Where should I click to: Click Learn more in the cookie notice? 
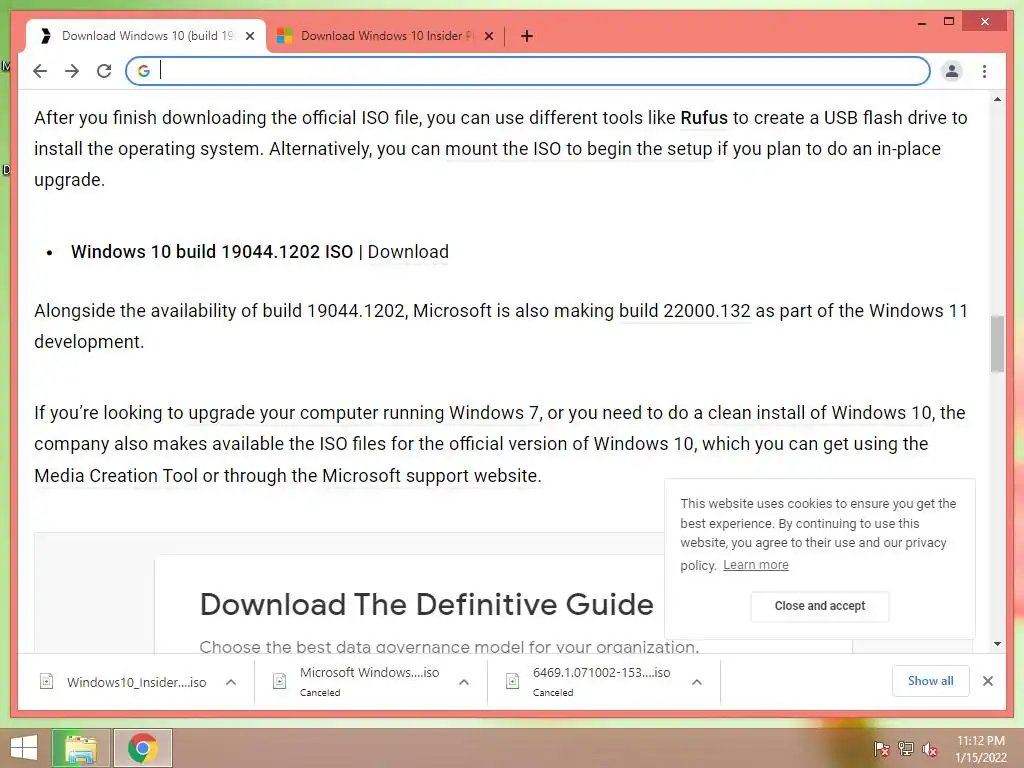(756, 565)
